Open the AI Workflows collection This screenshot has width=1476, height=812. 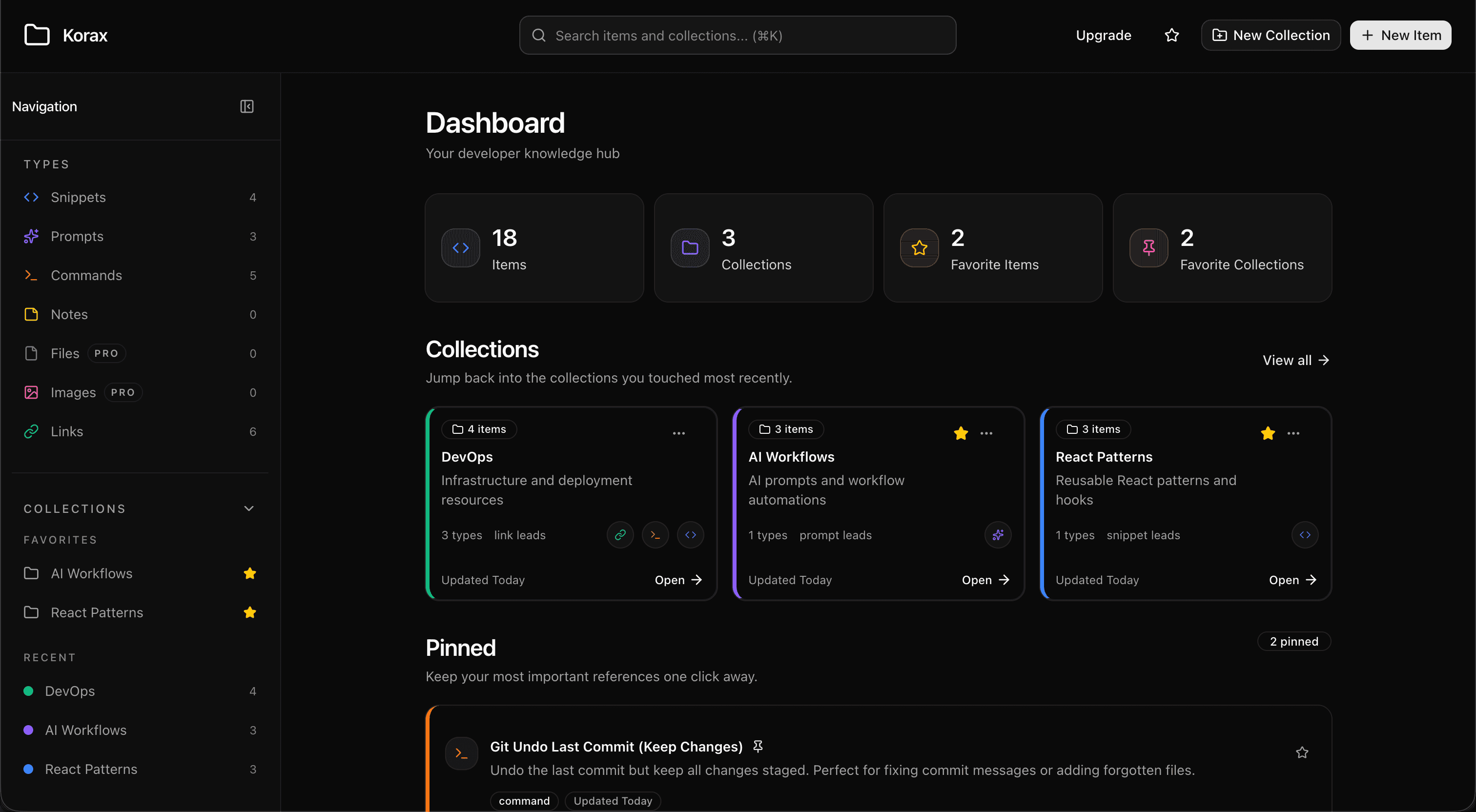click(x=985, y=580)
